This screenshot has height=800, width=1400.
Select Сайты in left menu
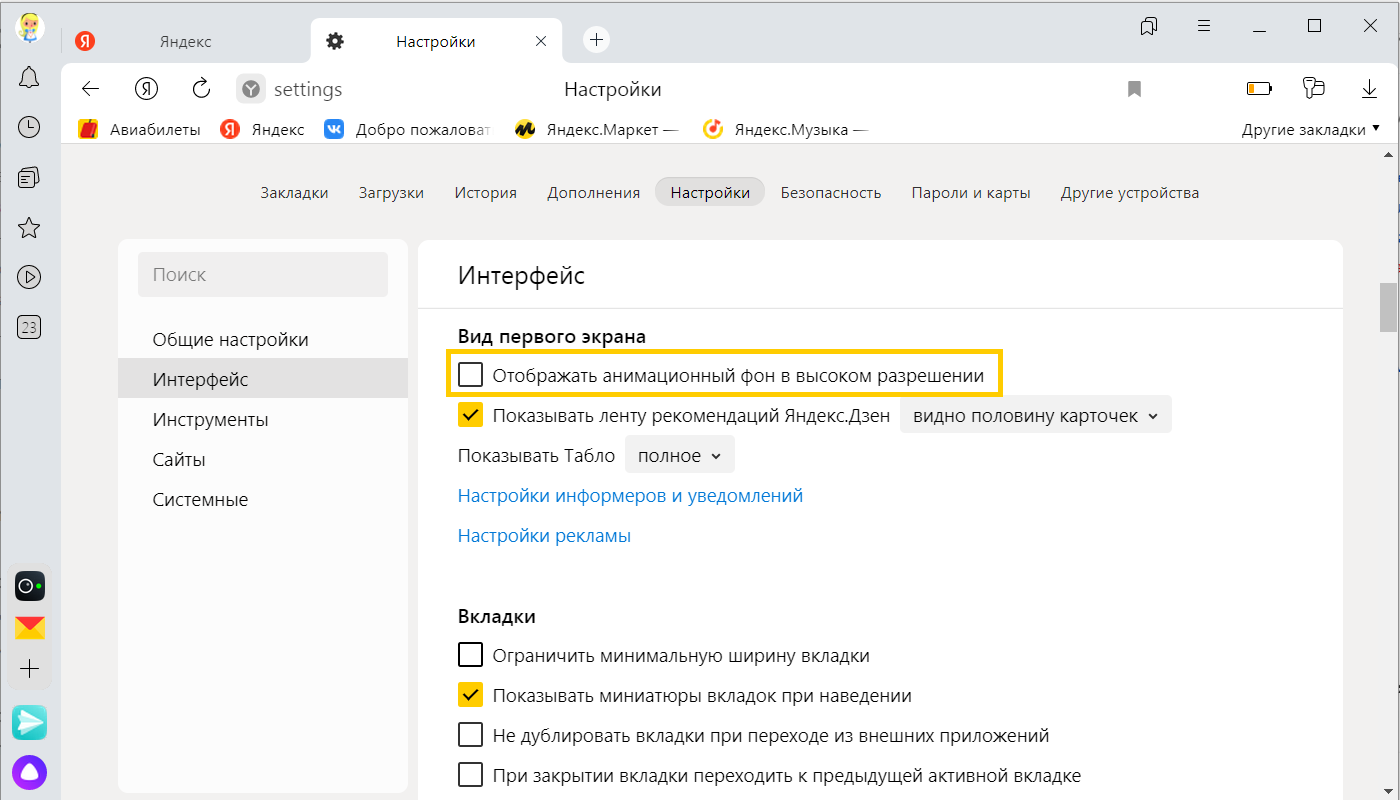tap(263, 459)
